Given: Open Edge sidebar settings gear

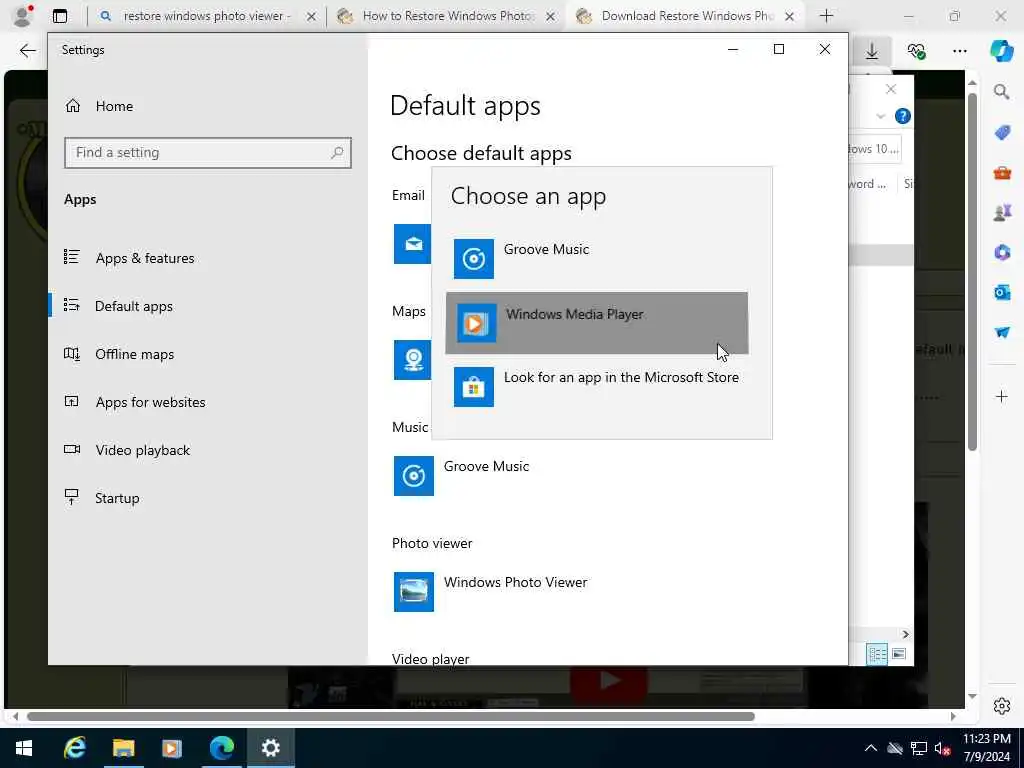Looking at the screenshot, I should click(x=1002, y=706).
